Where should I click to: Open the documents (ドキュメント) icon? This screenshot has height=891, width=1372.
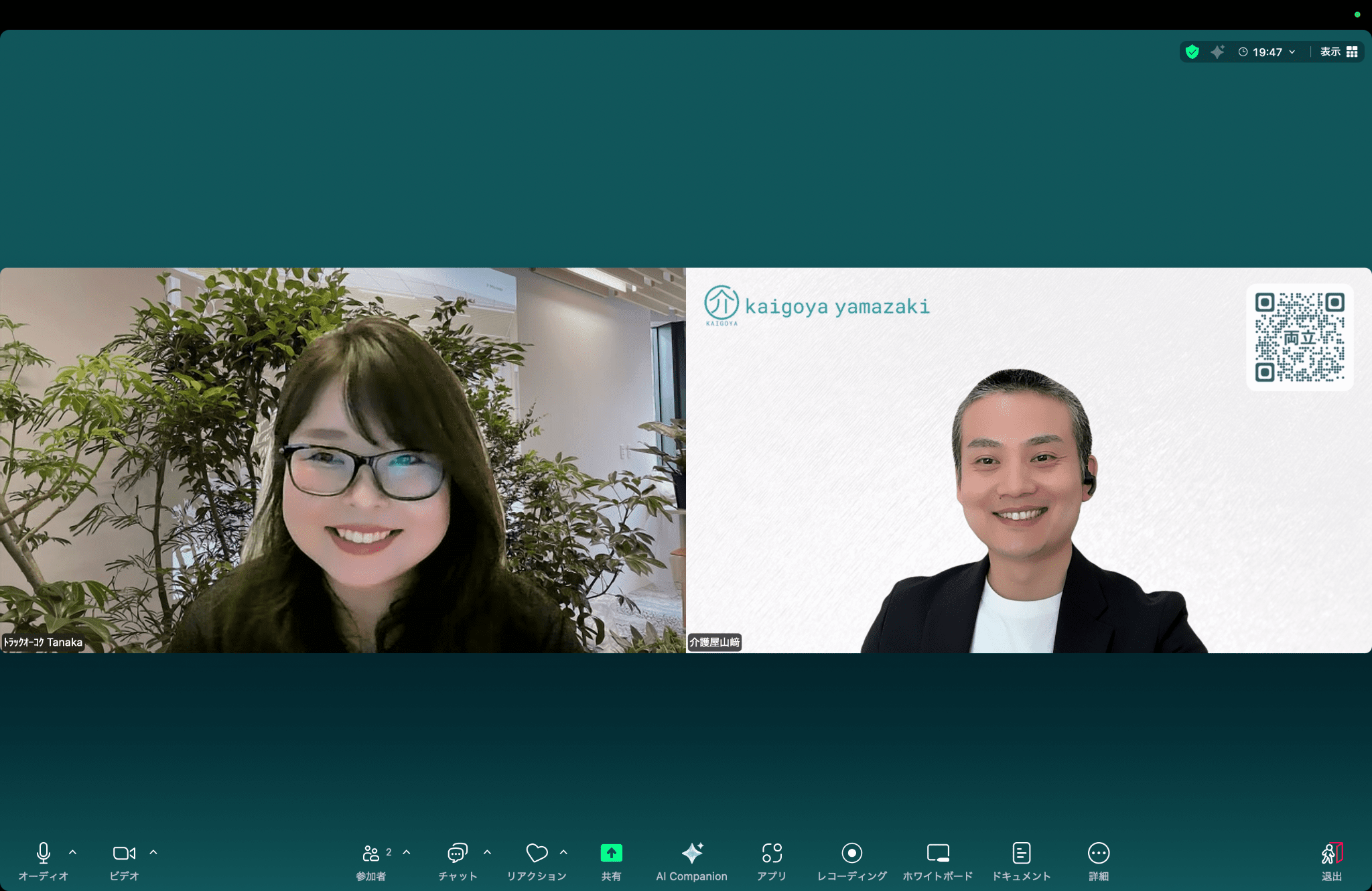click(x=1021, y=853)
